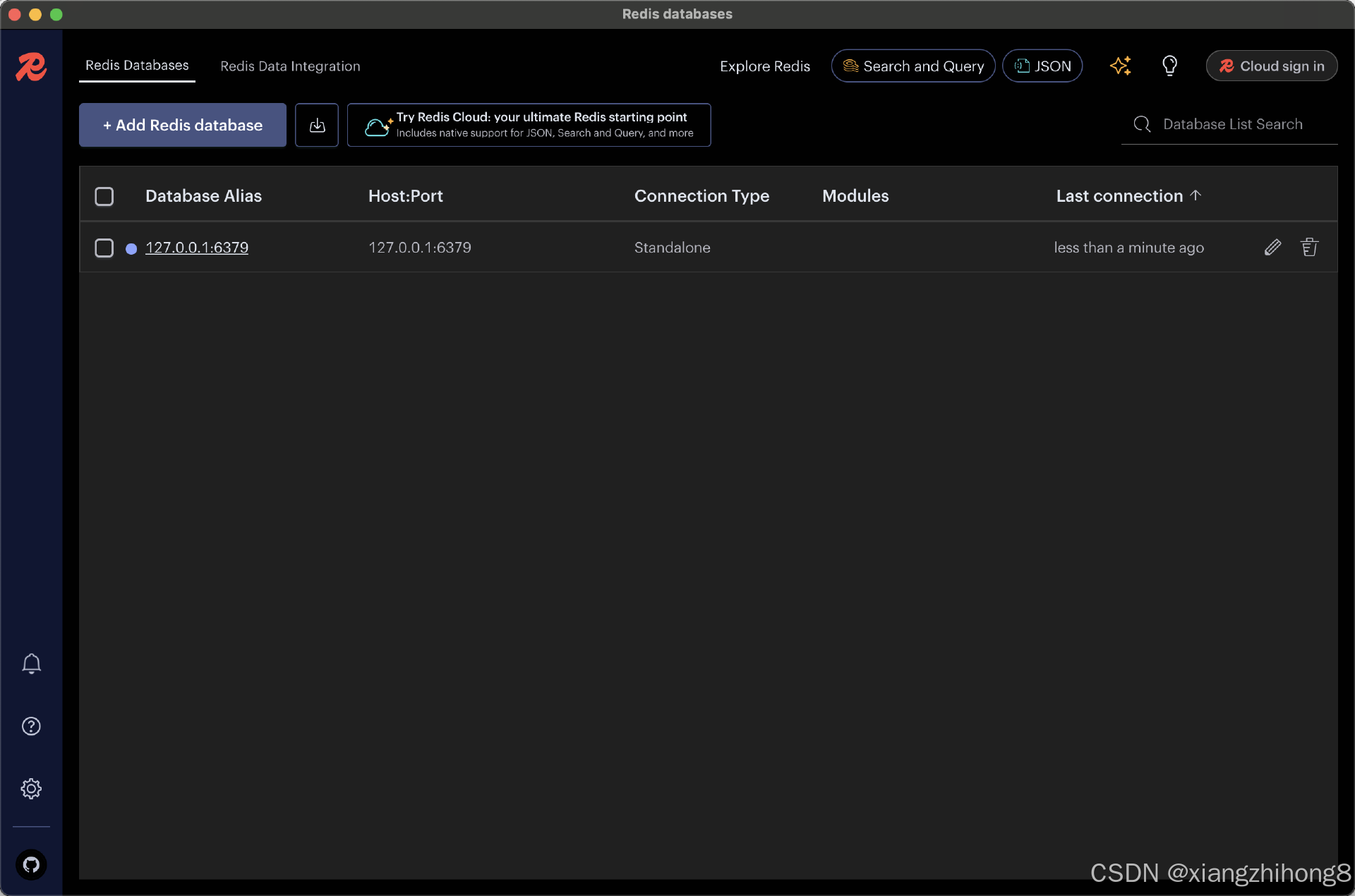Open the notifications bell in sidebar
1355x896 pixels.
31,664
